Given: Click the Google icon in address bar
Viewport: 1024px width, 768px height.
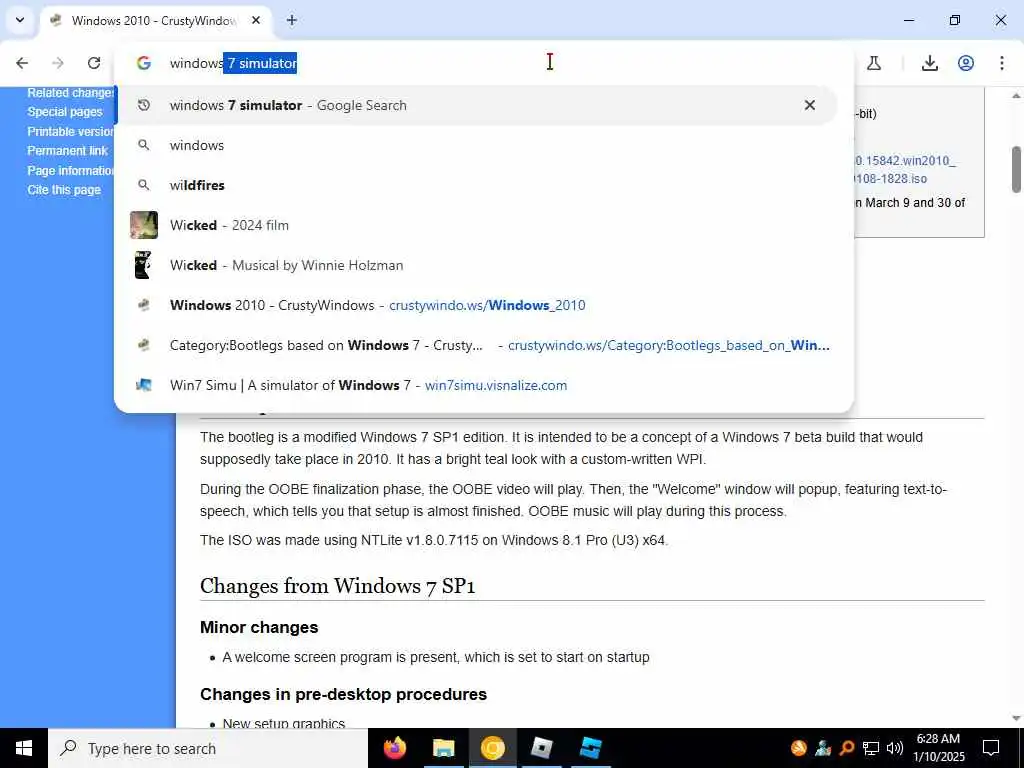Looking at the screenshot, I should click(x=144, y=63).
